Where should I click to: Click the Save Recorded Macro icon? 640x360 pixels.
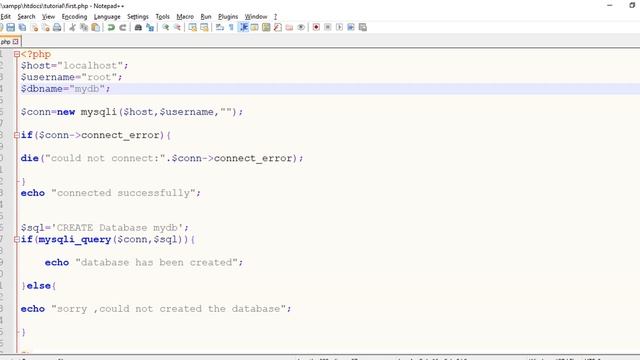tap(362, 27)
